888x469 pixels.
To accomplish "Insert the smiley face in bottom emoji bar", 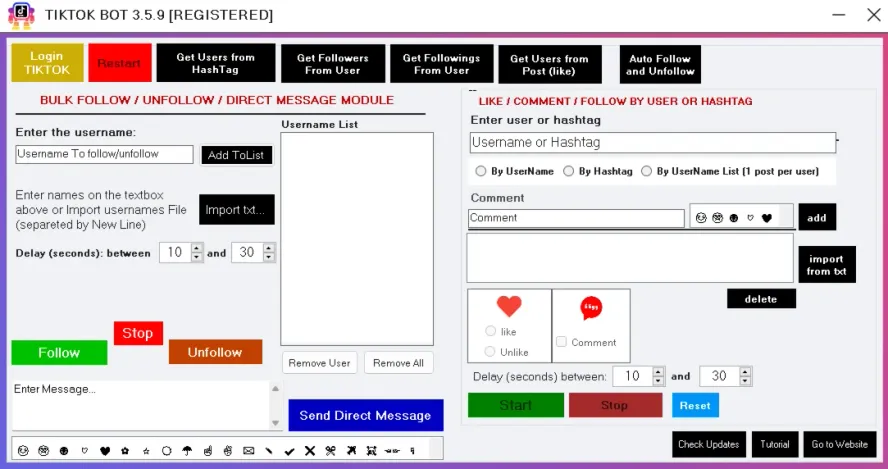I will coord(23,451).
